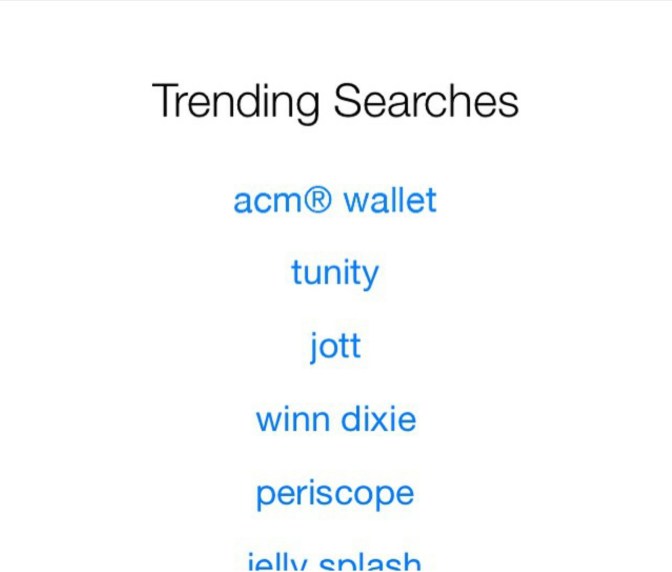Open the acm® wallet trending search
Viewport: 672px width, 572px height.
[x=335, y=200]
